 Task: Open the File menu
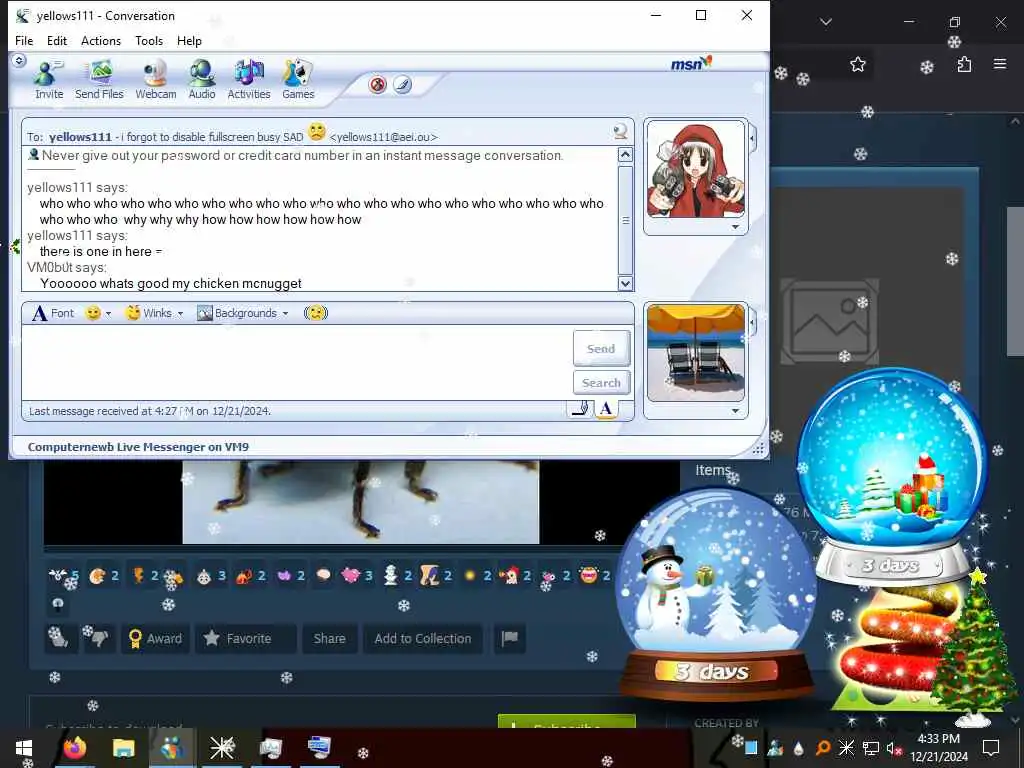24,40
